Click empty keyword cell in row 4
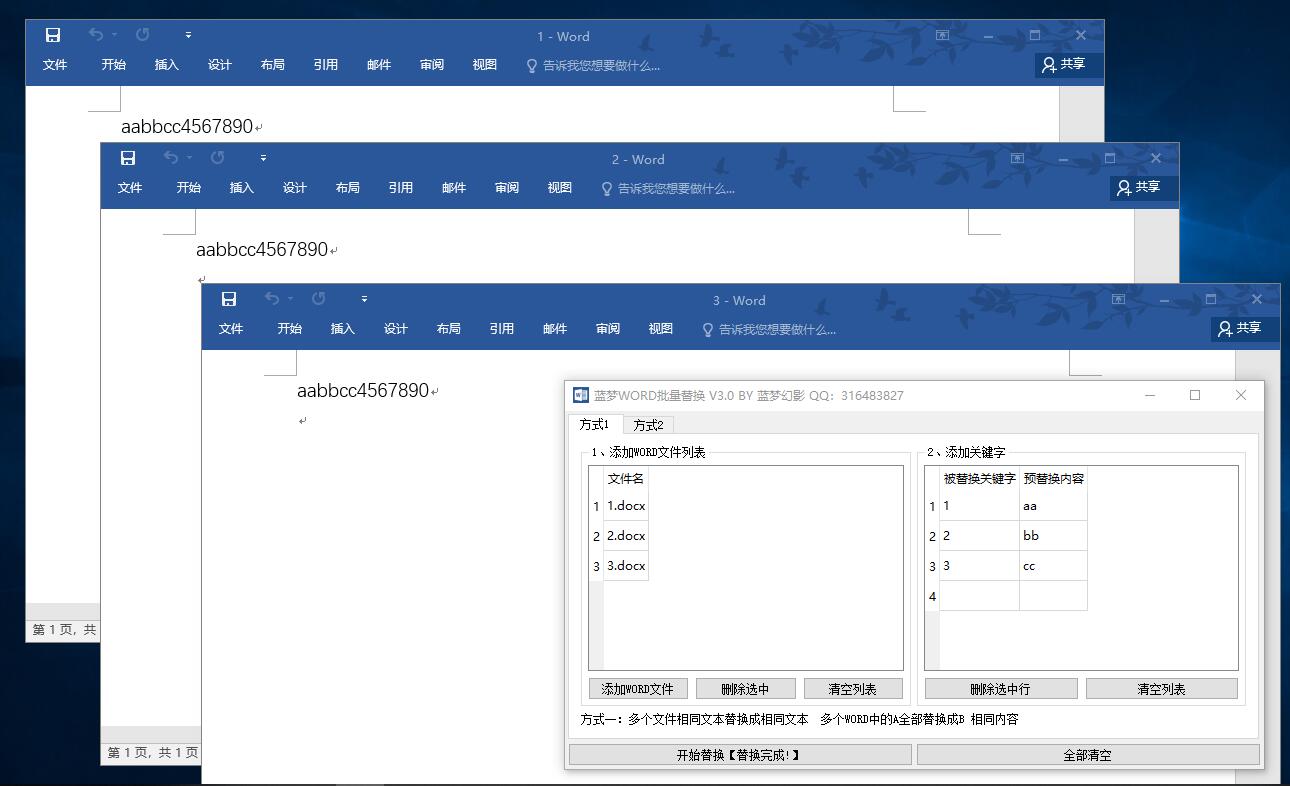 pos(979,596)
